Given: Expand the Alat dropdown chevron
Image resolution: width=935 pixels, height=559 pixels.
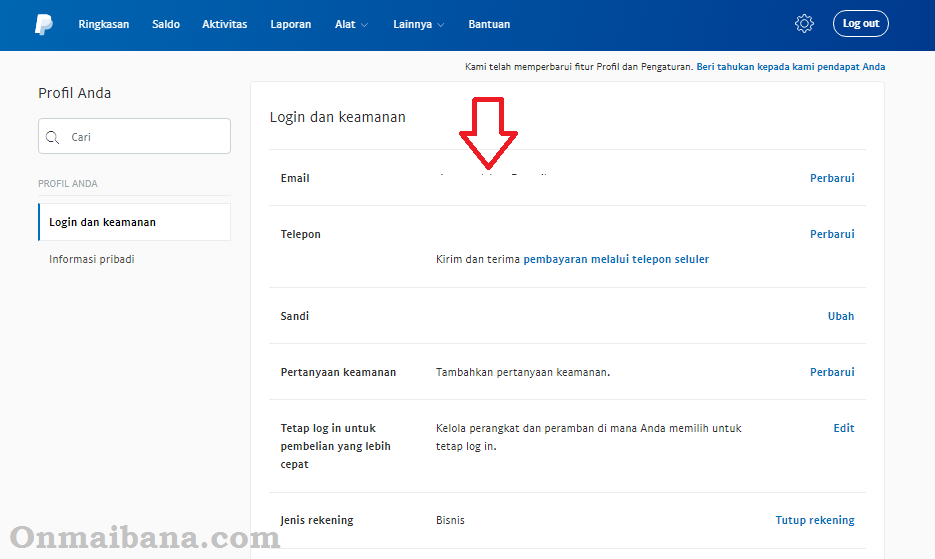Looking at the screenshot, I should 364,25.
